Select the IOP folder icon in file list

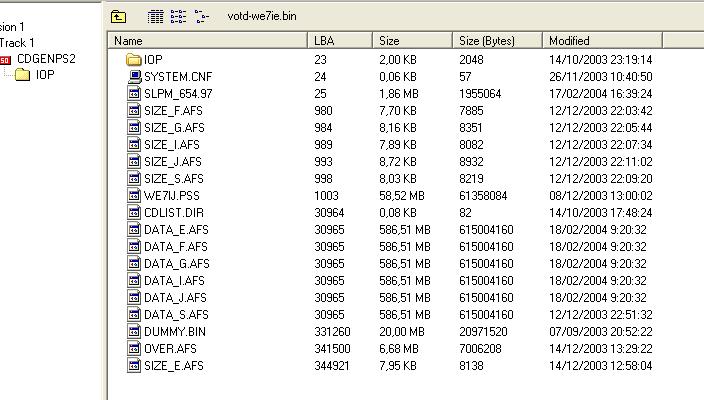point(134,59)
